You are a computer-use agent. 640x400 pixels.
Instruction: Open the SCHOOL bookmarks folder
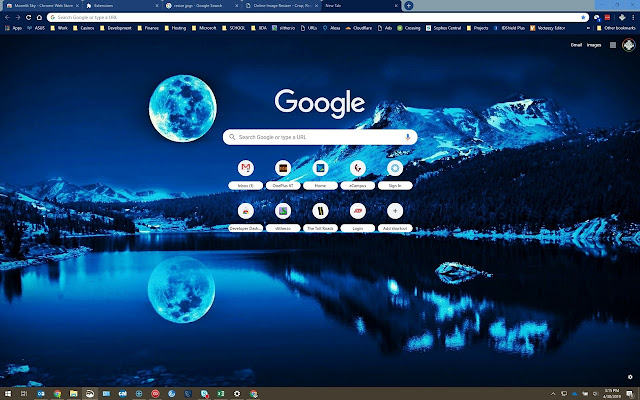(234, 28)
